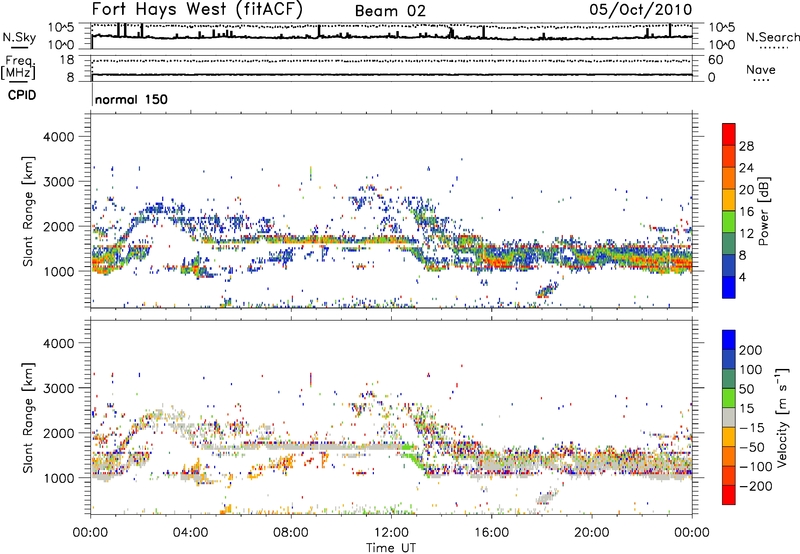The width and height of the screenshot is (800, 554).
Task: Click the power color bar blue bottom segment
Action: pyautogui.click(x=729, y=287)
